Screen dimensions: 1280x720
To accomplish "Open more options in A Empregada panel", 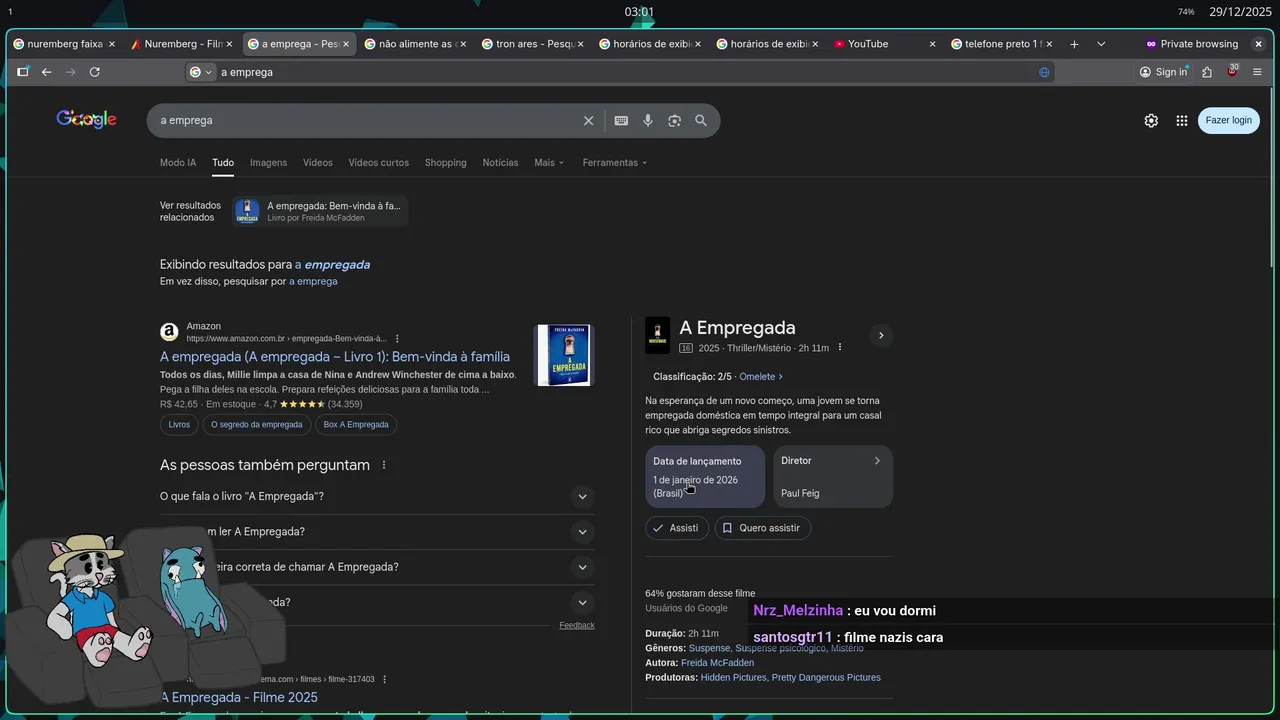I will click(x=839, y=347).
